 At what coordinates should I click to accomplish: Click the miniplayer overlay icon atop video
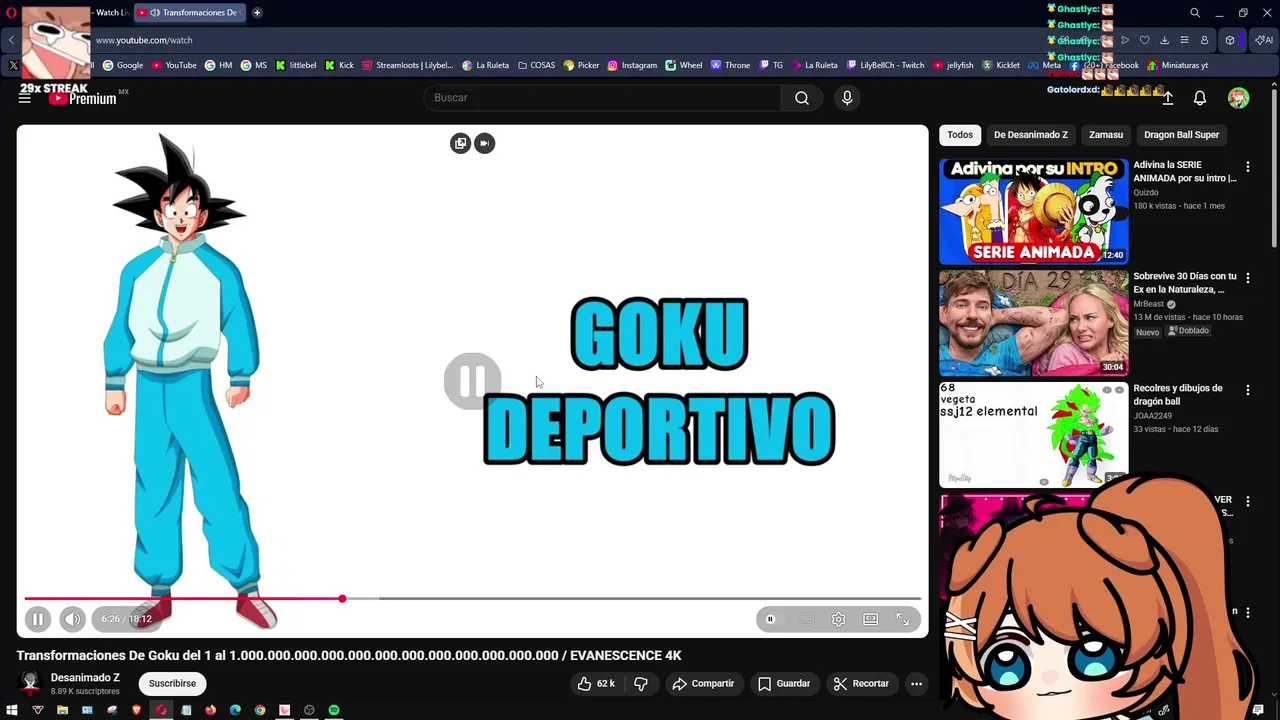click(460, 143)
